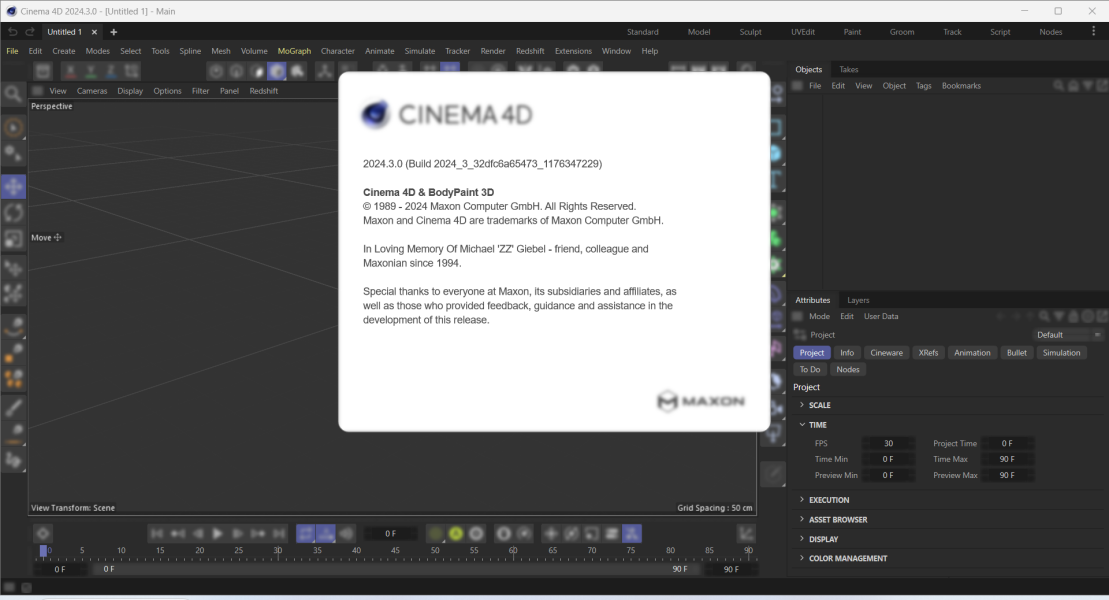Open the layout options kebab menu
Screen dimensions: 1109x600
pyautogui.click(x=1093, y=31)
